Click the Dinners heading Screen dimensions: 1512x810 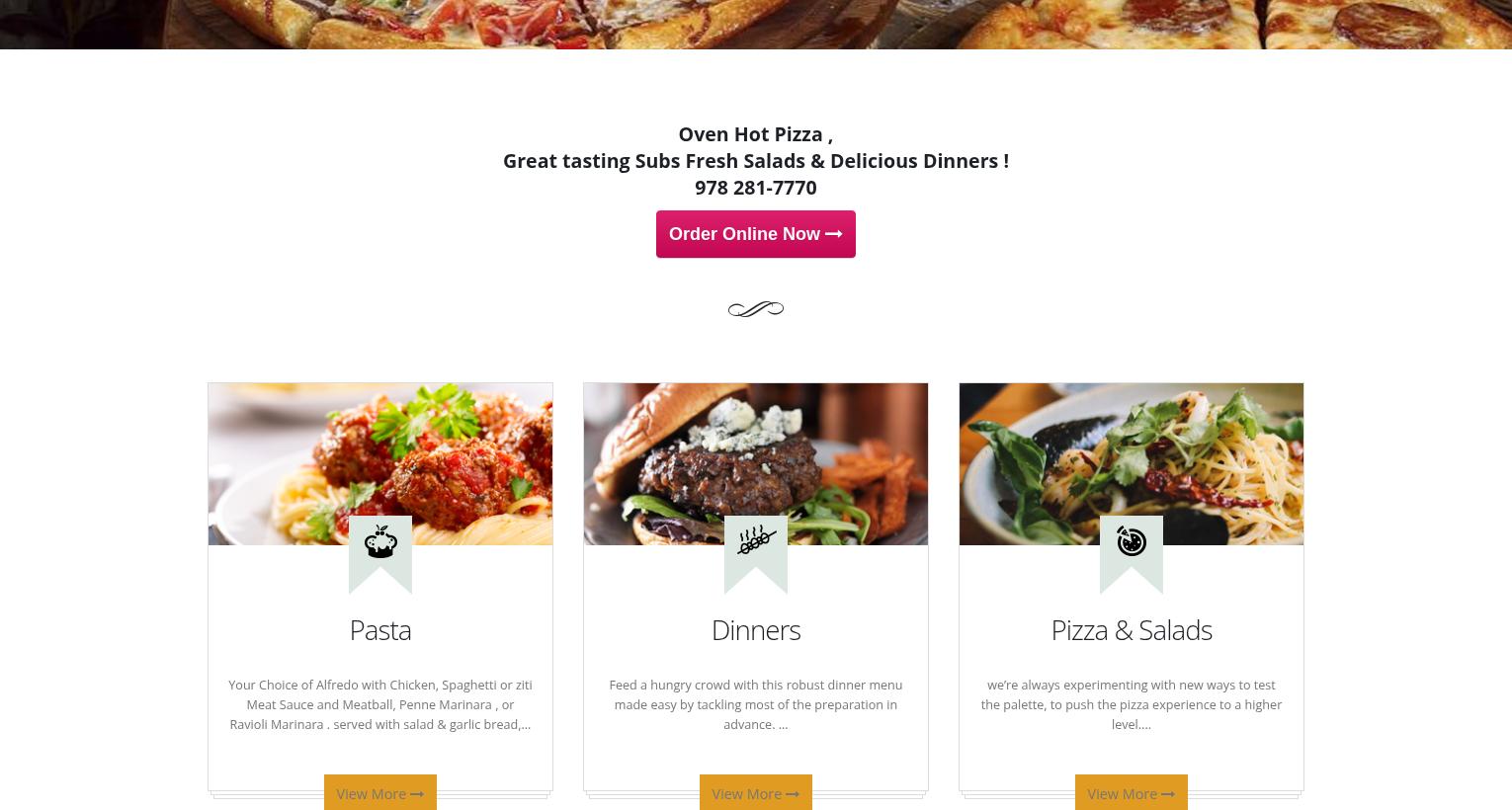(756, 629)
